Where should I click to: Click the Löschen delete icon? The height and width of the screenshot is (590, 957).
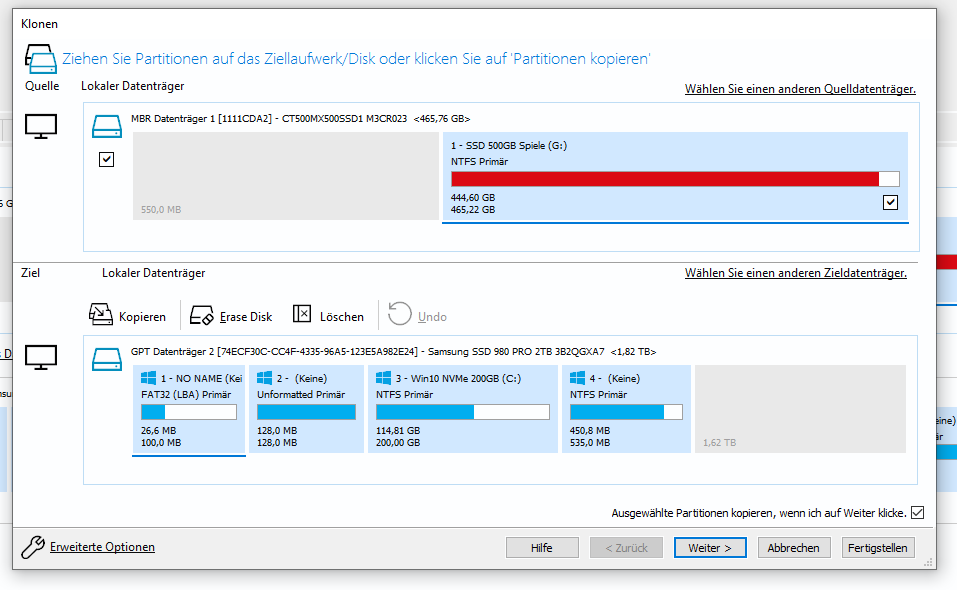302,314
